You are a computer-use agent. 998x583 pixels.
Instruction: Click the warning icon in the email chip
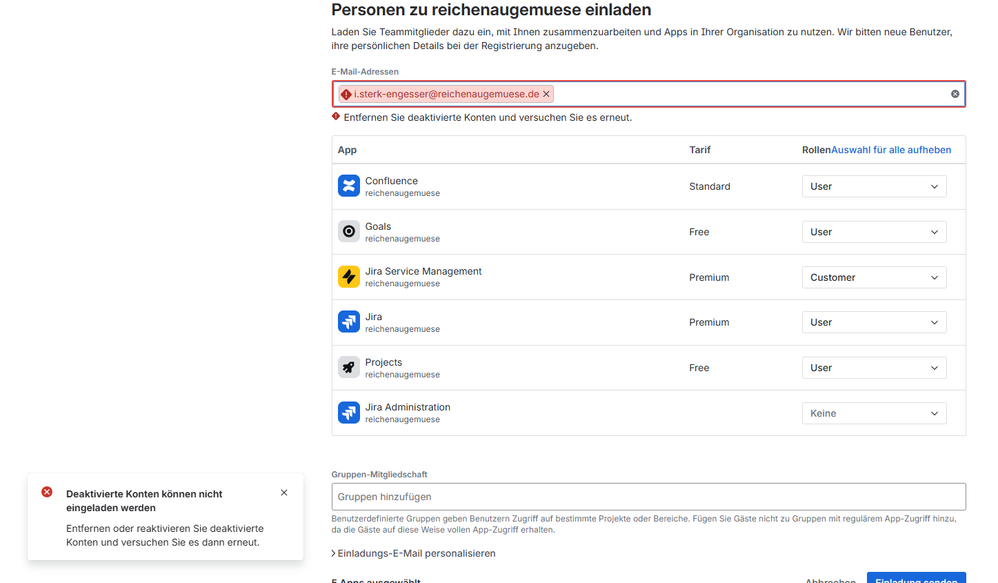pyautogui.click(x=346, y=94)
